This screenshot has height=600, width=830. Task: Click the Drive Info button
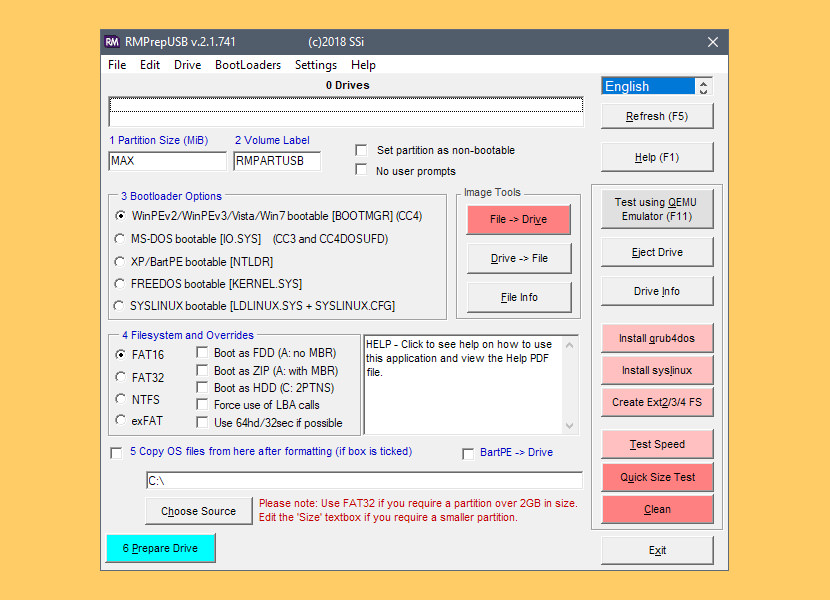click(657, 292)
